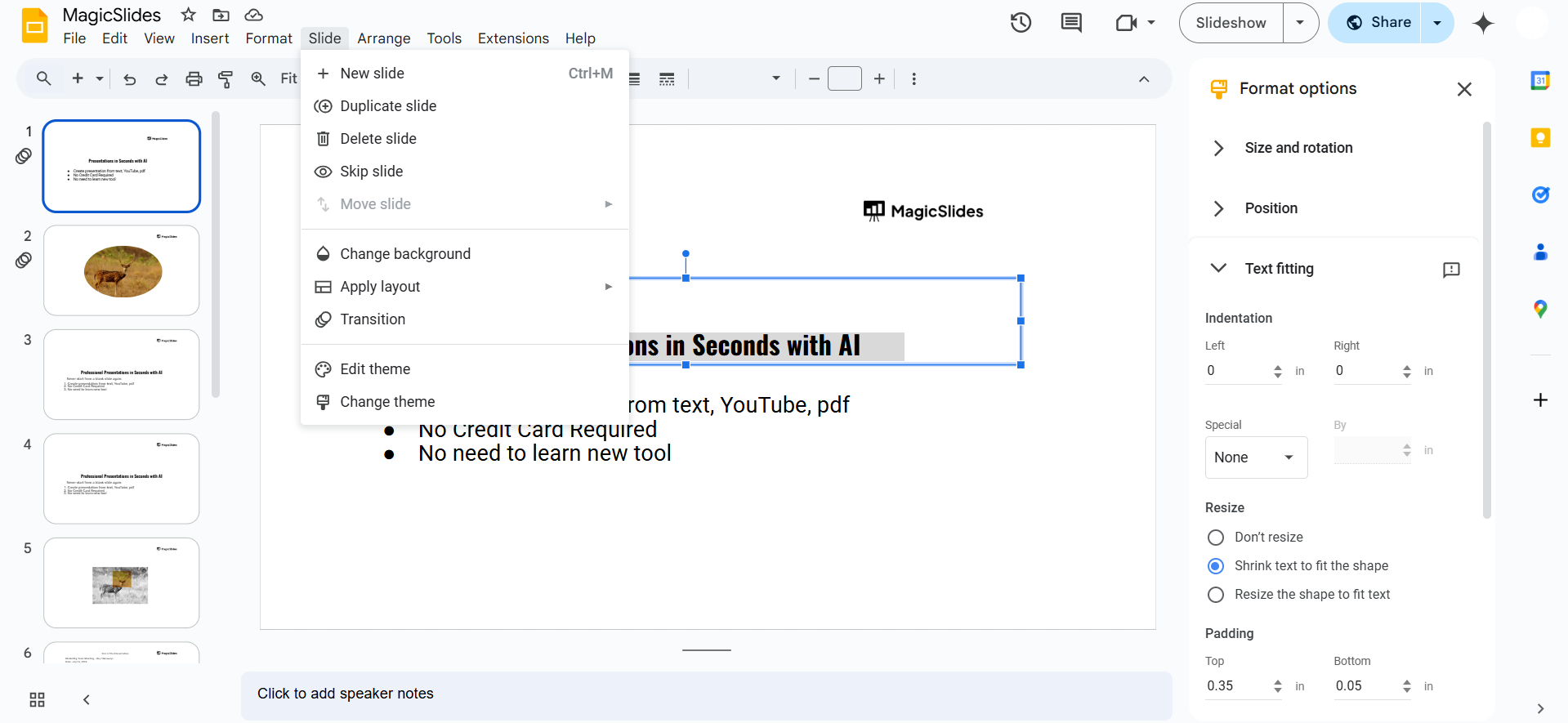The height and width of the screenshot is (723, 1568).
Task: Open the Gemini sparkle assistant
Action: (x=1483, y=23)
